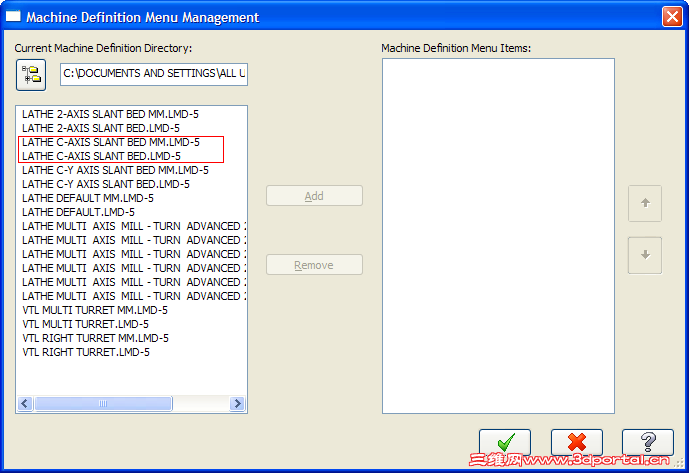The image size is (689, 473).
Task: Click the directory path input field
Action: click(x=154, y=74)
